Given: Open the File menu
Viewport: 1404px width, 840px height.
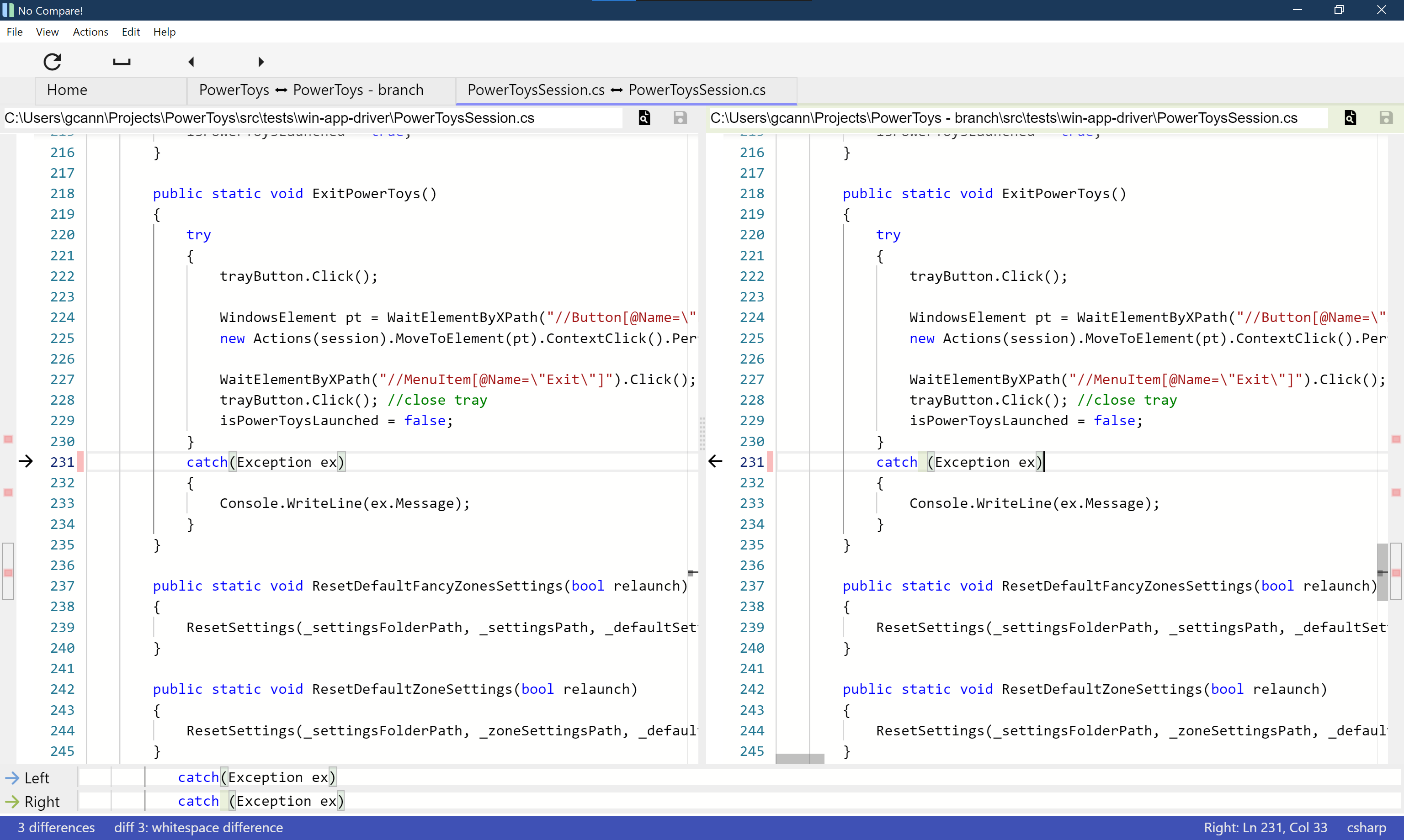Looking at the screenshot, I should click(x=15, y=32).
